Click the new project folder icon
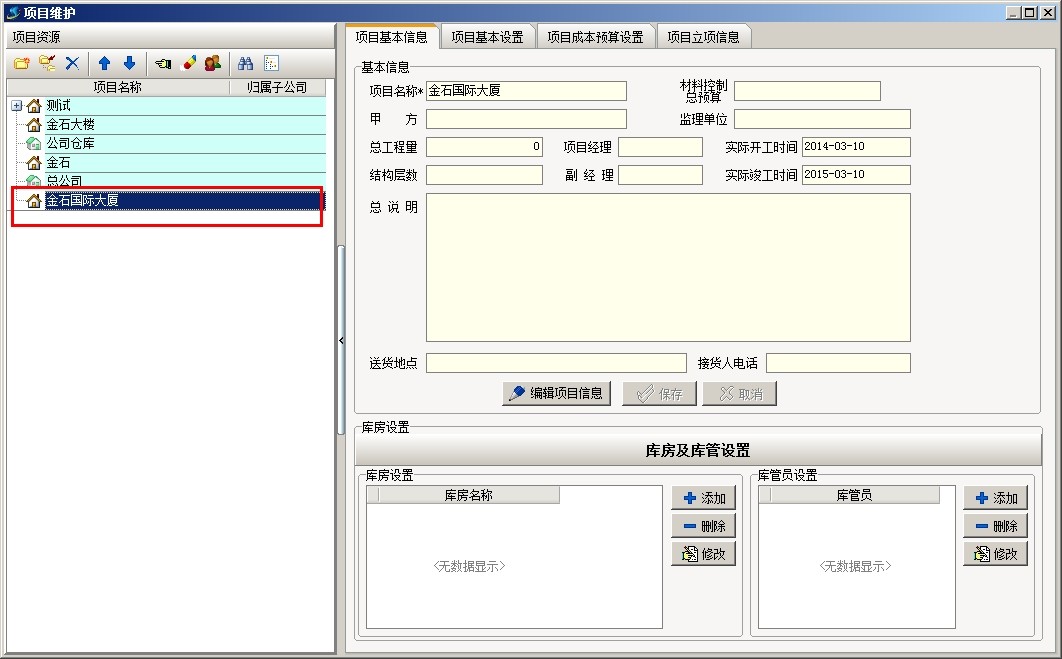1062x659 pixels. coord(21,64)
